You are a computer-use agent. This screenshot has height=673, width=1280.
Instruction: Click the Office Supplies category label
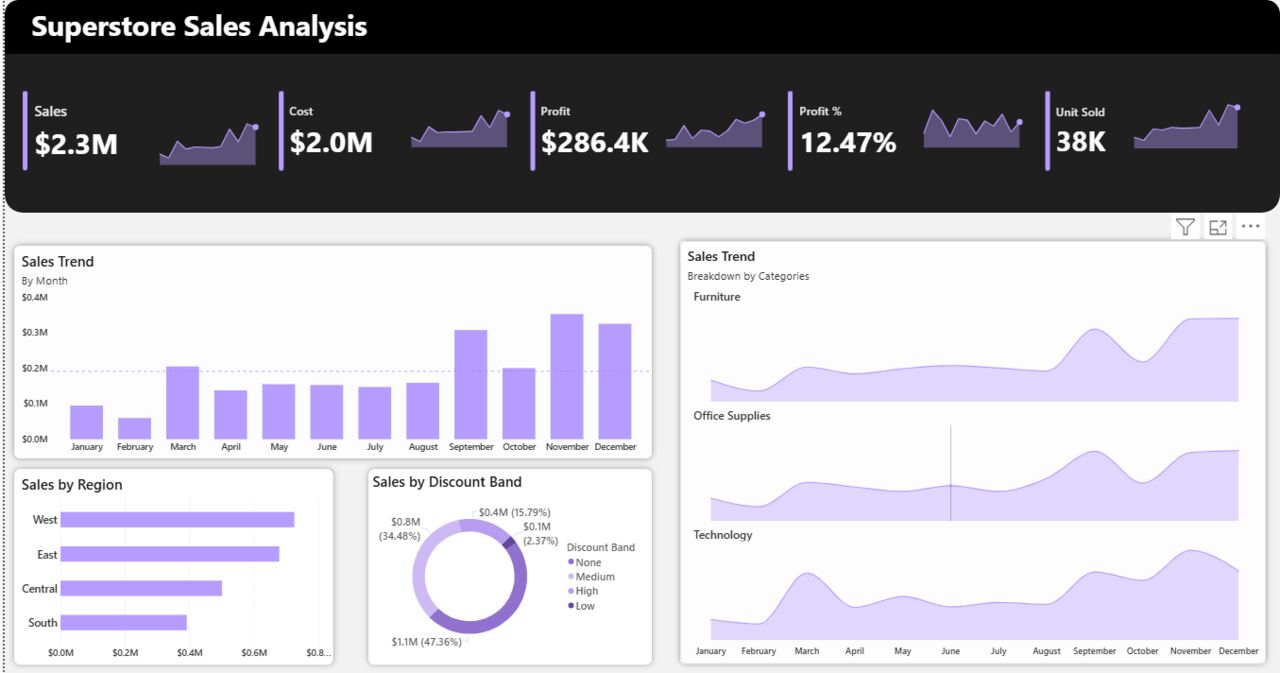(x=732, y=416)
